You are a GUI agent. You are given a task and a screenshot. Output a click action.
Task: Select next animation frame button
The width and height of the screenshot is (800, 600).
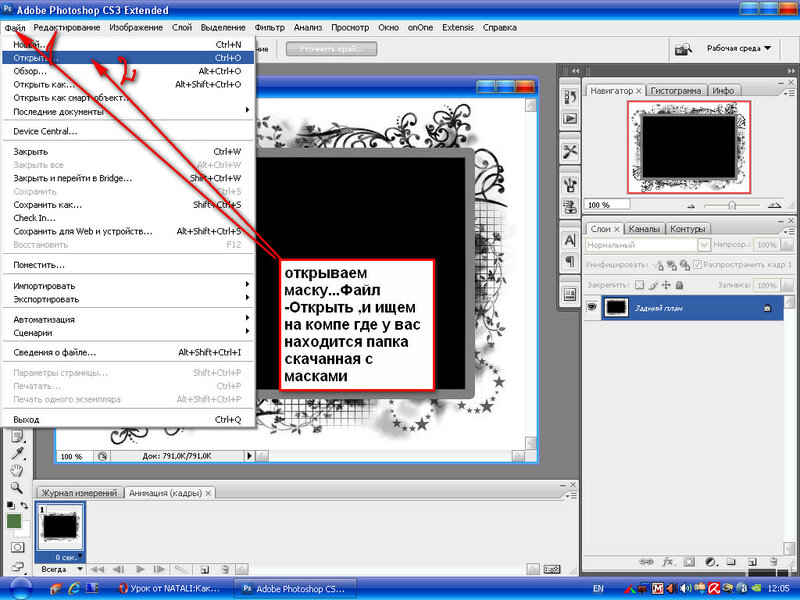coord(159,569)
